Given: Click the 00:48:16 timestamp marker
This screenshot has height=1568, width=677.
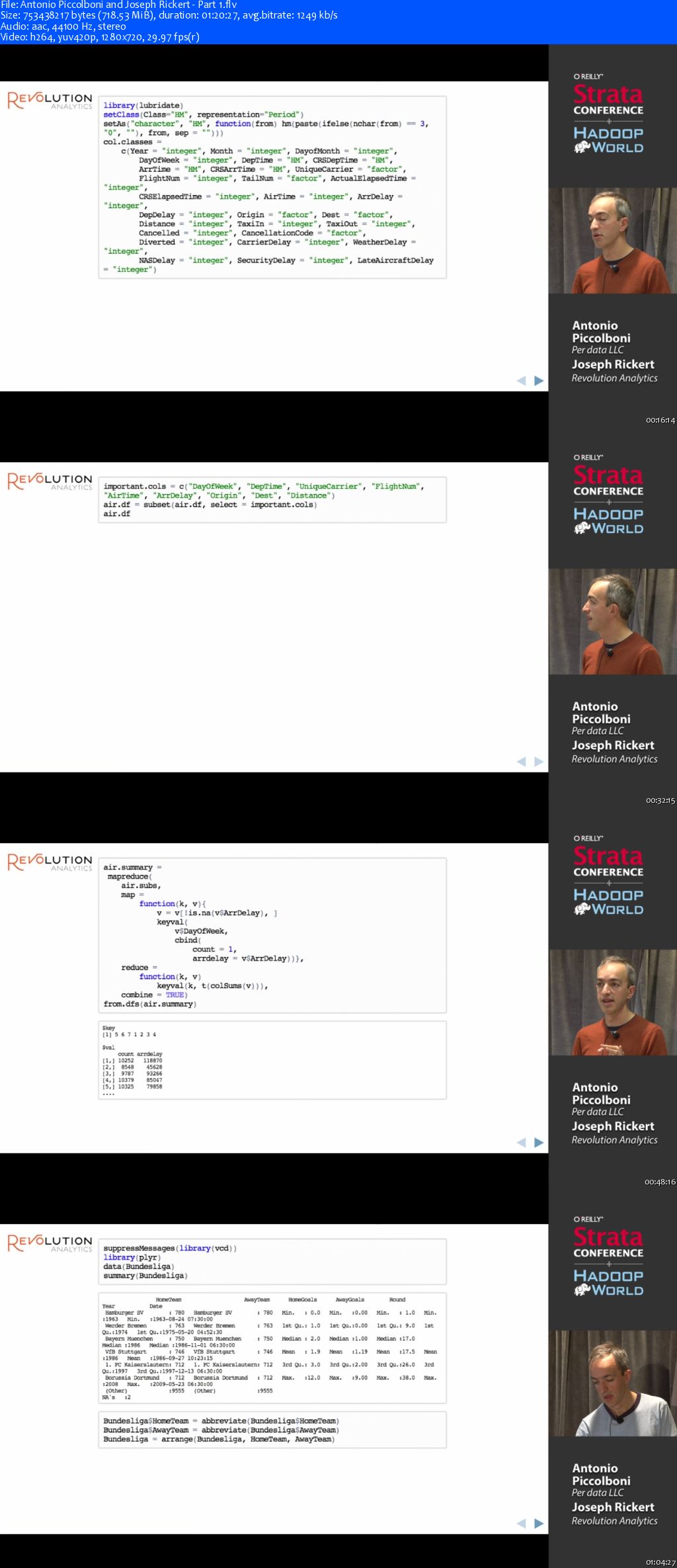Looking at the screenshot, I should tap(660, 1182).
